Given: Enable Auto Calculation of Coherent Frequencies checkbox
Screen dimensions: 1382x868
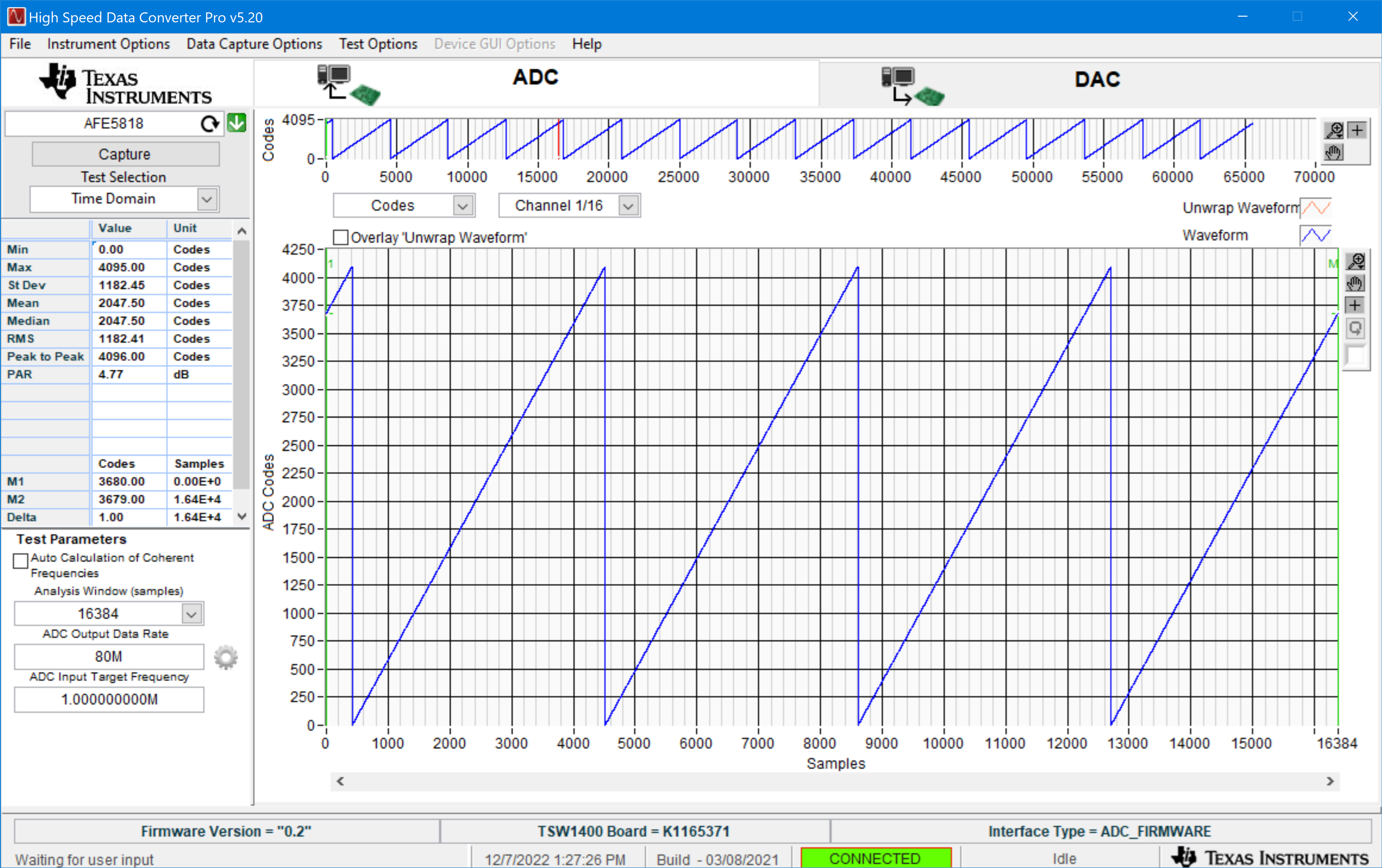Looking at the screenshot, I should pyautogui.click(x=20, y=561).
